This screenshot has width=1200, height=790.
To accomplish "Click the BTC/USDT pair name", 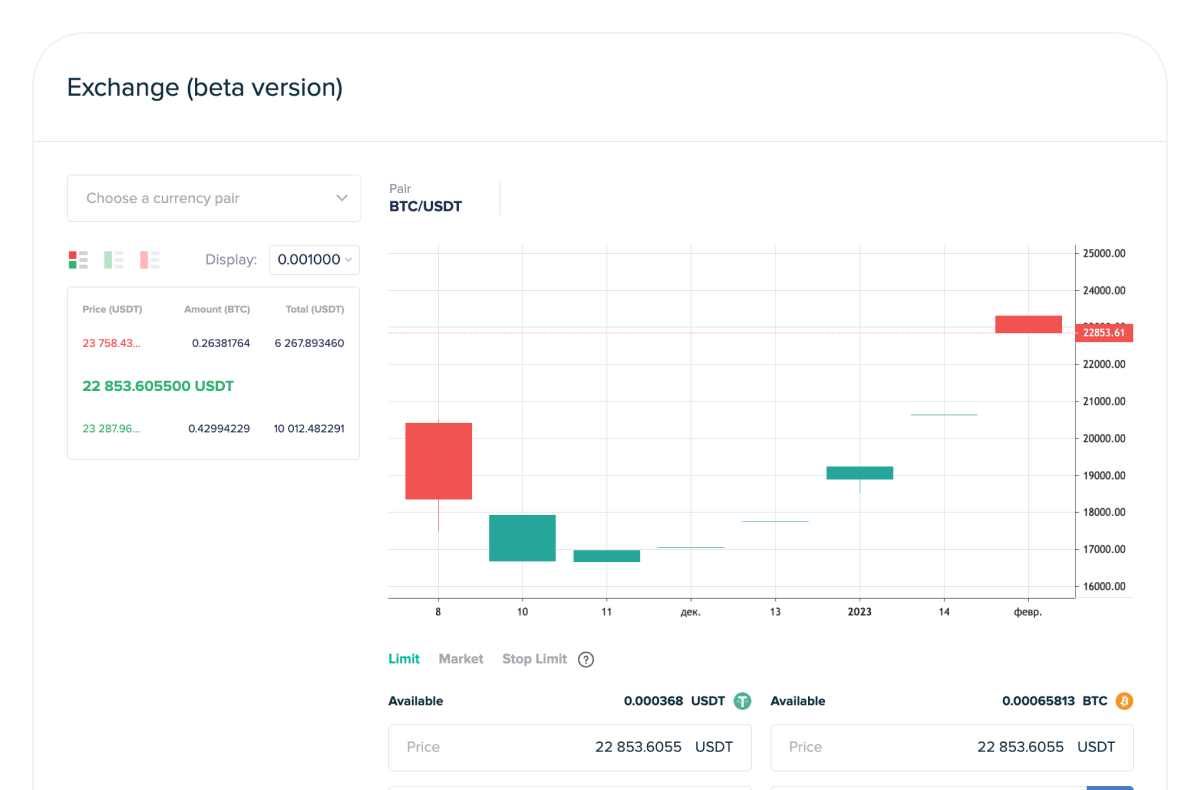I will click(426, 207).
